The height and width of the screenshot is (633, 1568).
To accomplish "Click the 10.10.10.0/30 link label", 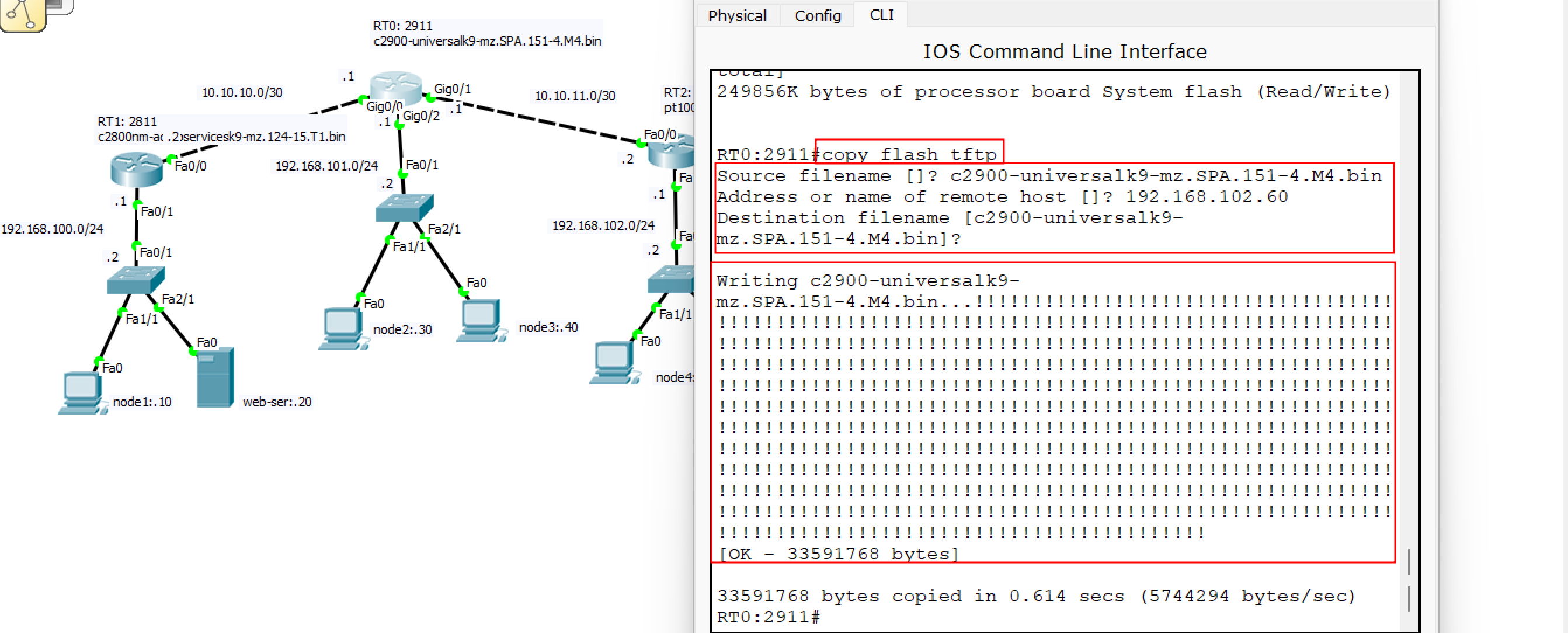I will (242, 92).
